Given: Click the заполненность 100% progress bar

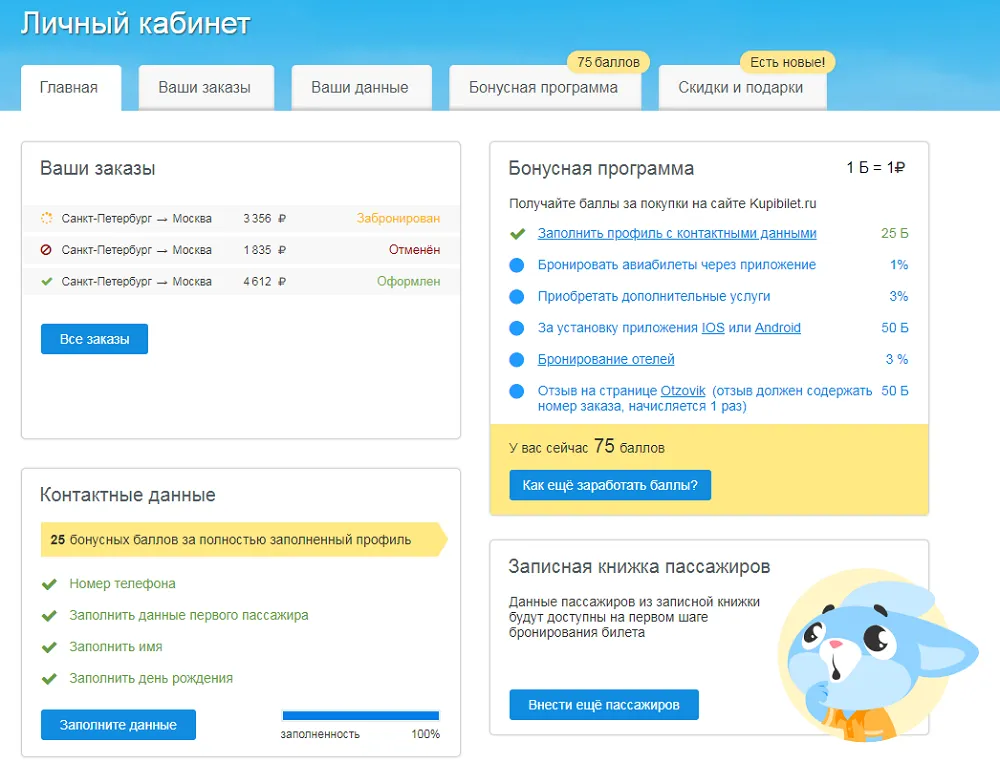Looking at the screenshot, I should point(360,713).
